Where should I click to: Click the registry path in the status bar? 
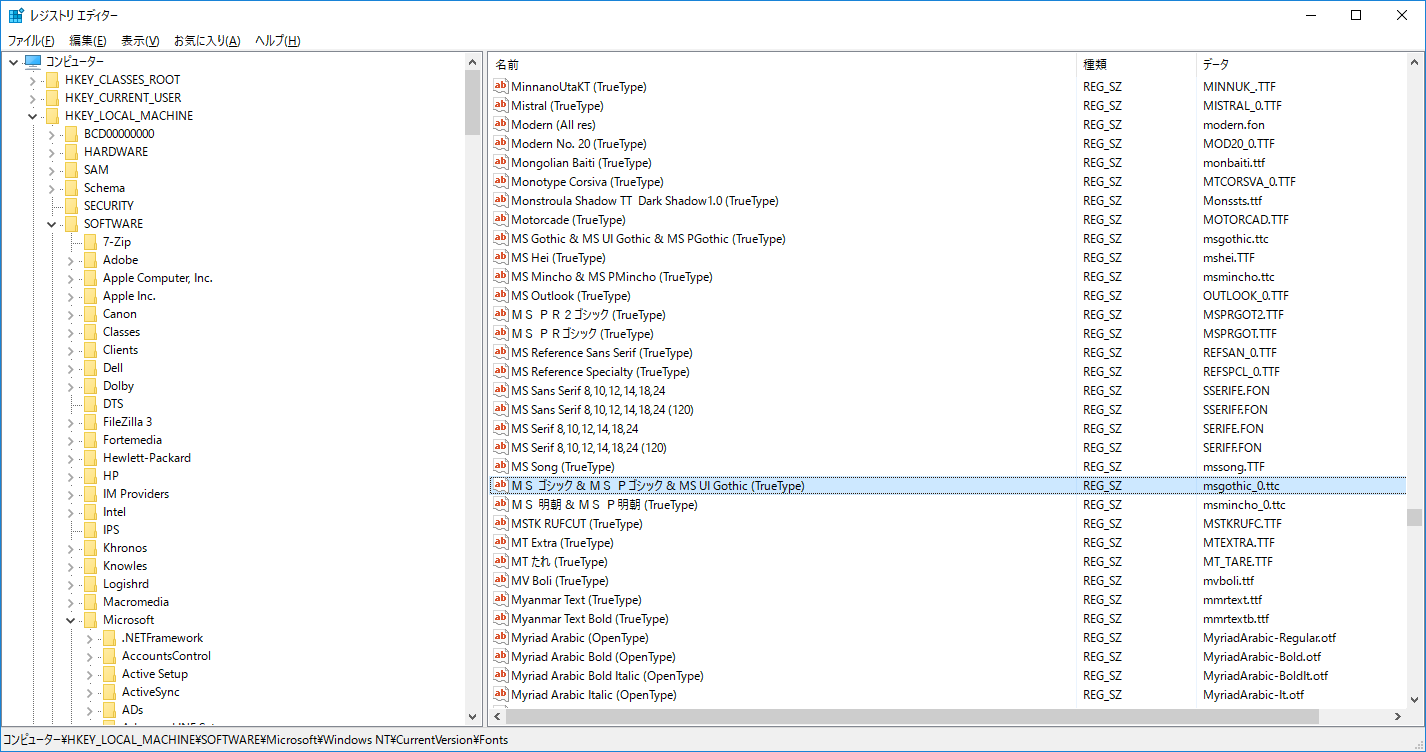(255, 740)
